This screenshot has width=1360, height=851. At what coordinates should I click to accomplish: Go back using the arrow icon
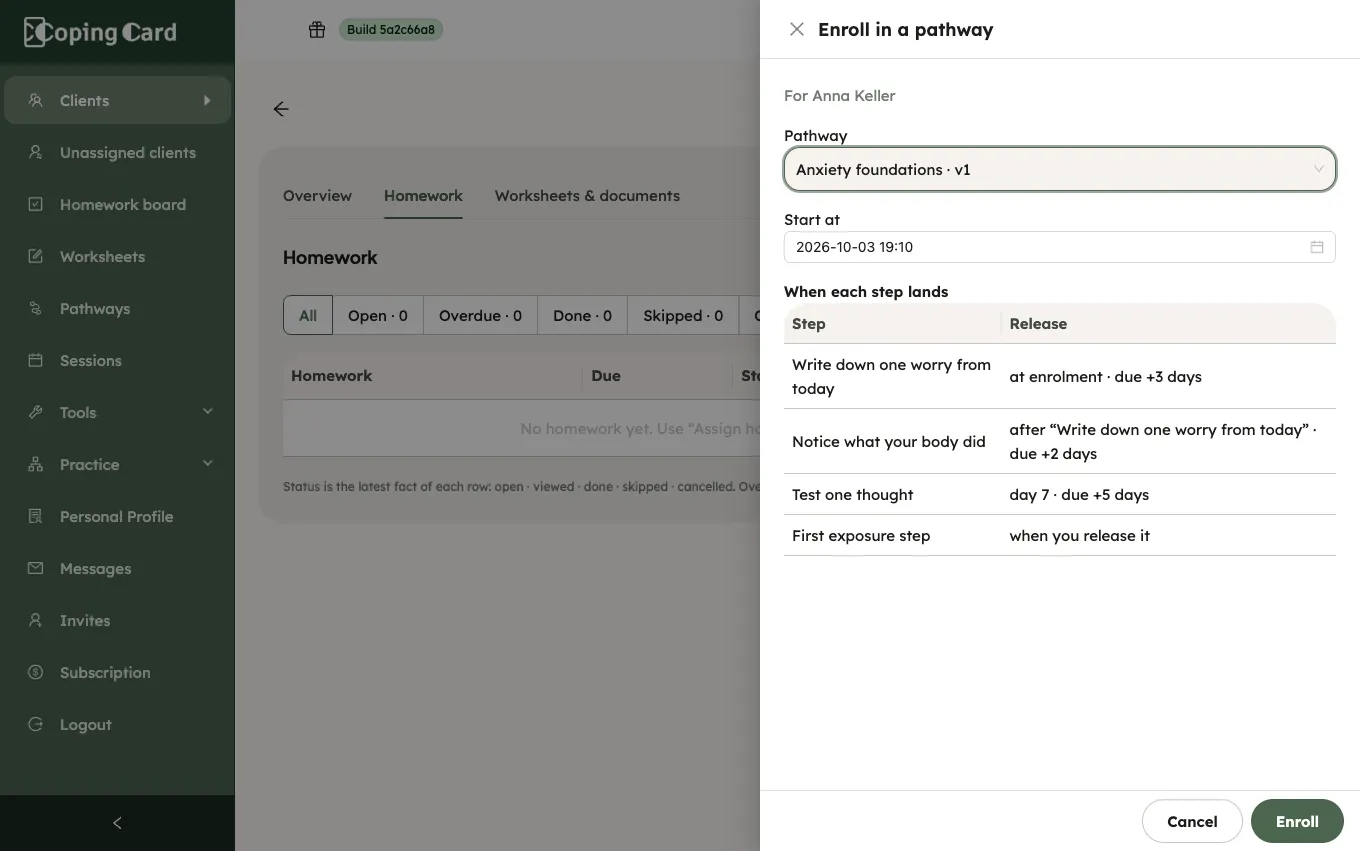click(281, 109)
